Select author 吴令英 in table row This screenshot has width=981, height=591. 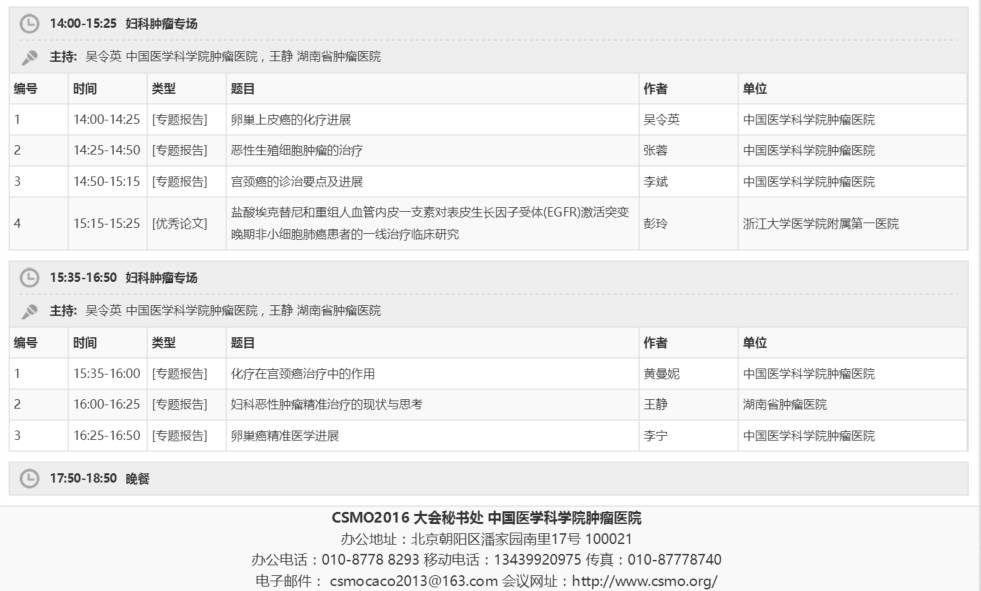[661, 120]
